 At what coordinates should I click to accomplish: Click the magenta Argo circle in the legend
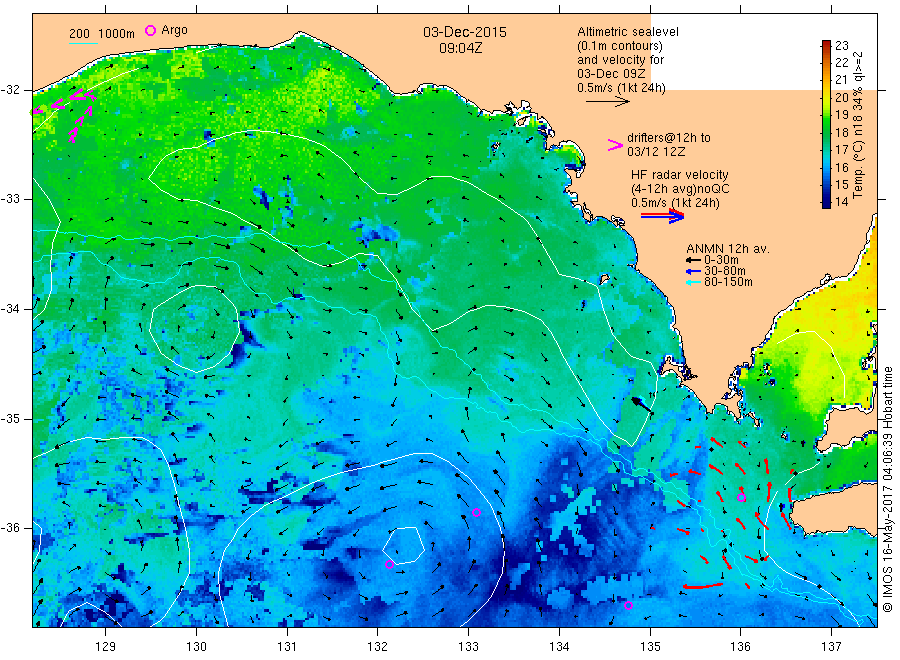(150, 30)
